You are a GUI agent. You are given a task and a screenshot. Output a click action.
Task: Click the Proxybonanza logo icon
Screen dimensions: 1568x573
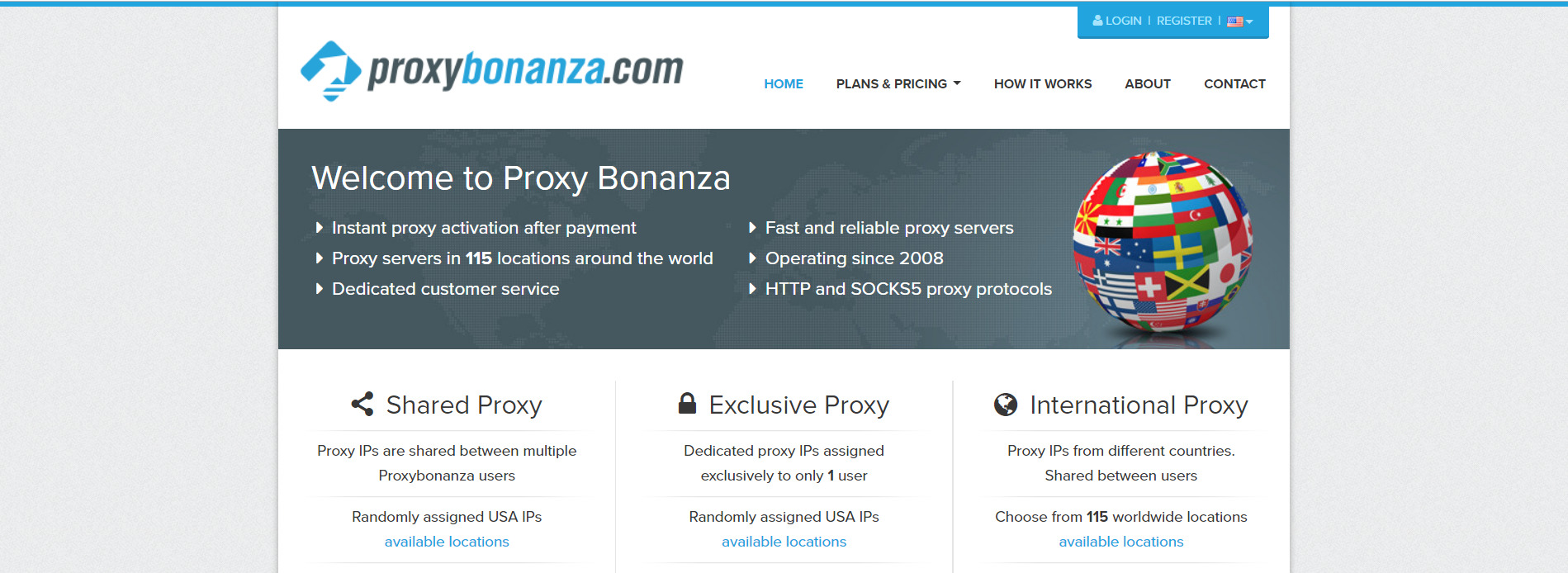point(331,70)
